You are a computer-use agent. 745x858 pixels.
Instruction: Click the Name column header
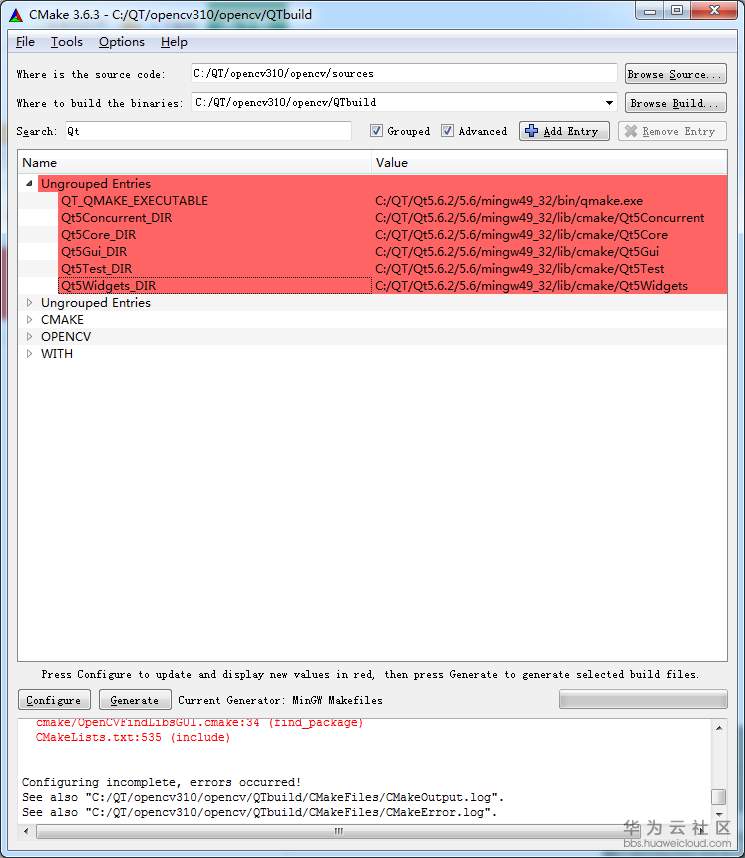click(x=195, y=163)
